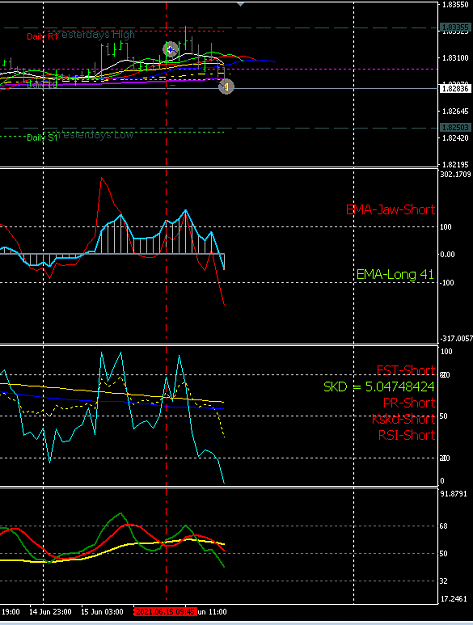
Task: Click the 1.82195 price scale value
Action: click(455, 165)
